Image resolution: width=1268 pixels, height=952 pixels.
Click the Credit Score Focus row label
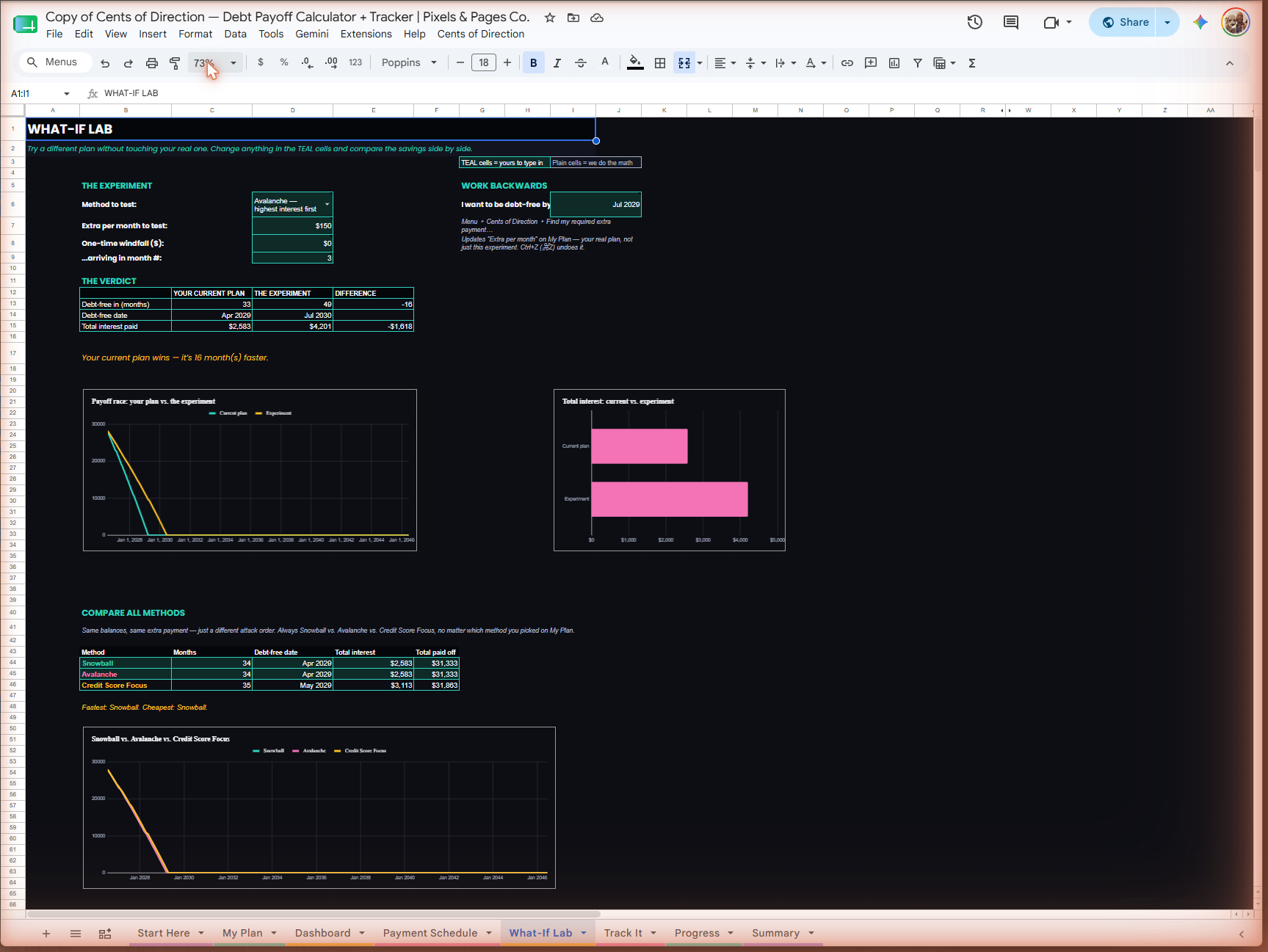click(x=126, y=686)
